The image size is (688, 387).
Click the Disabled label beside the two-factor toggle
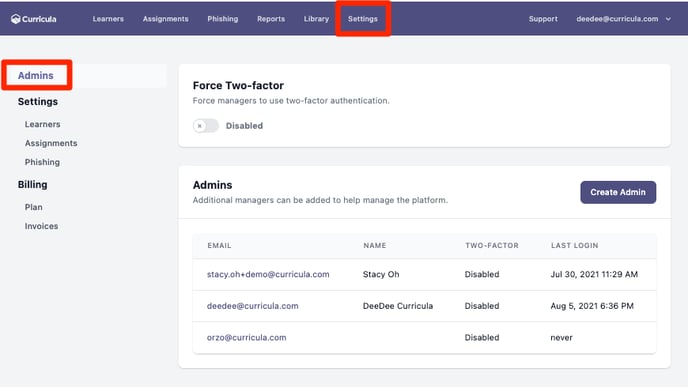tap(244, 126)
